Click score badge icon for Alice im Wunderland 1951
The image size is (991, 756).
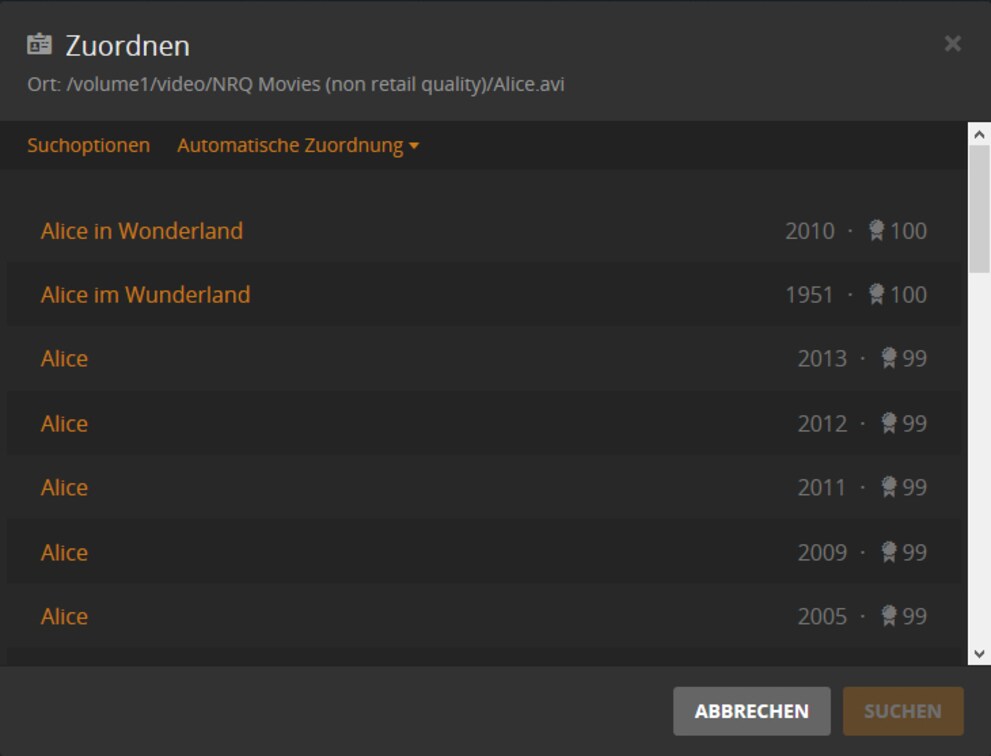tap(876, 294)
